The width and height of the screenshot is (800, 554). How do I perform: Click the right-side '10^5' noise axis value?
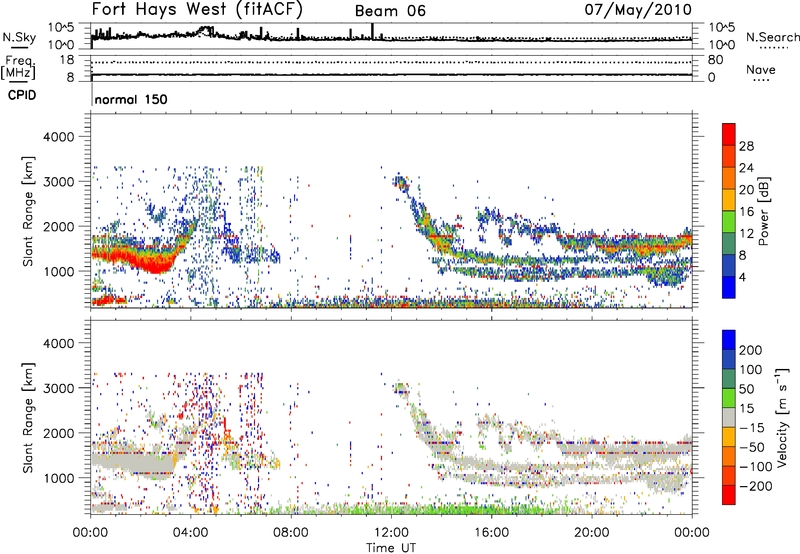click(721, 28)
